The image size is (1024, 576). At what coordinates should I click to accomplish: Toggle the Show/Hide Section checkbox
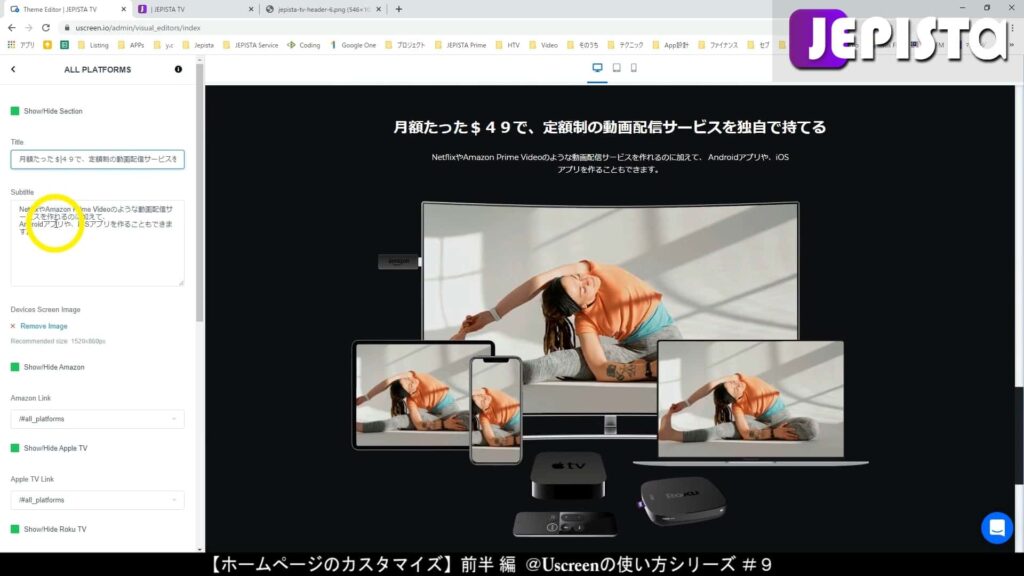point(15,111)
